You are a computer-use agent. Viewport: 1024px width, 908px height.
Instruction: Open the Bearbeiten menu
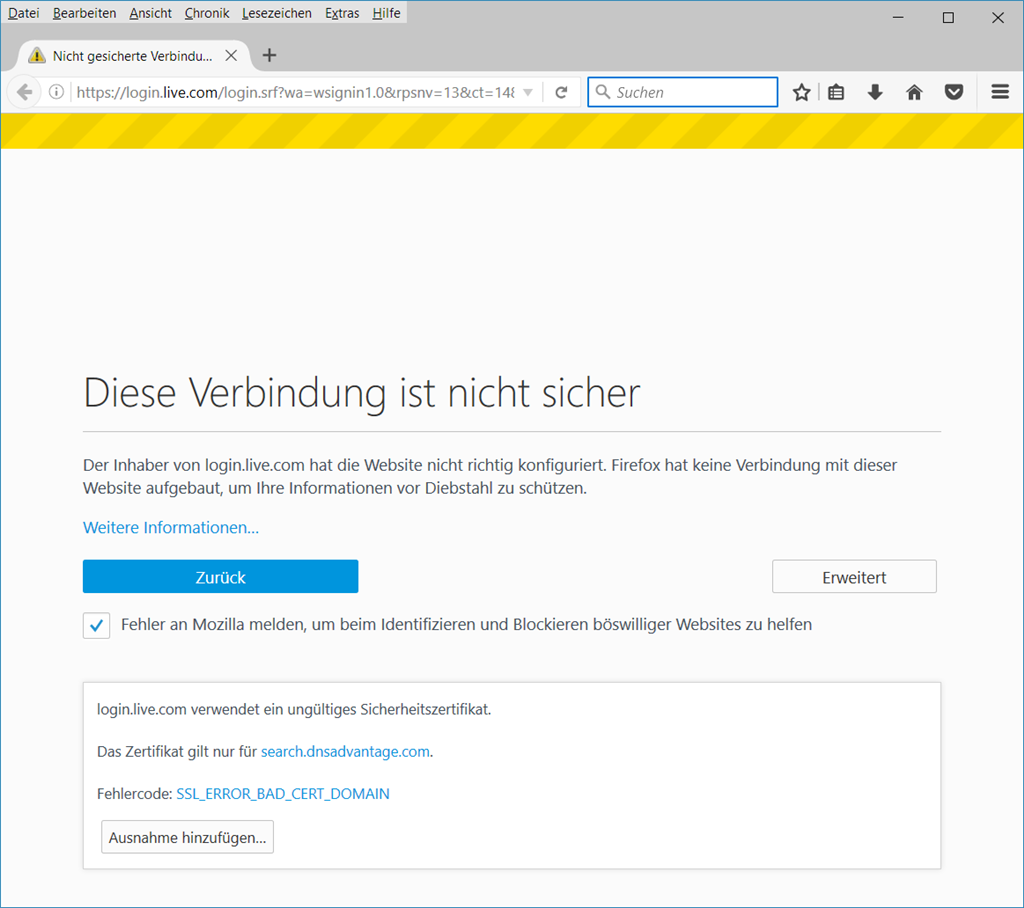click(x=84, y=13)
